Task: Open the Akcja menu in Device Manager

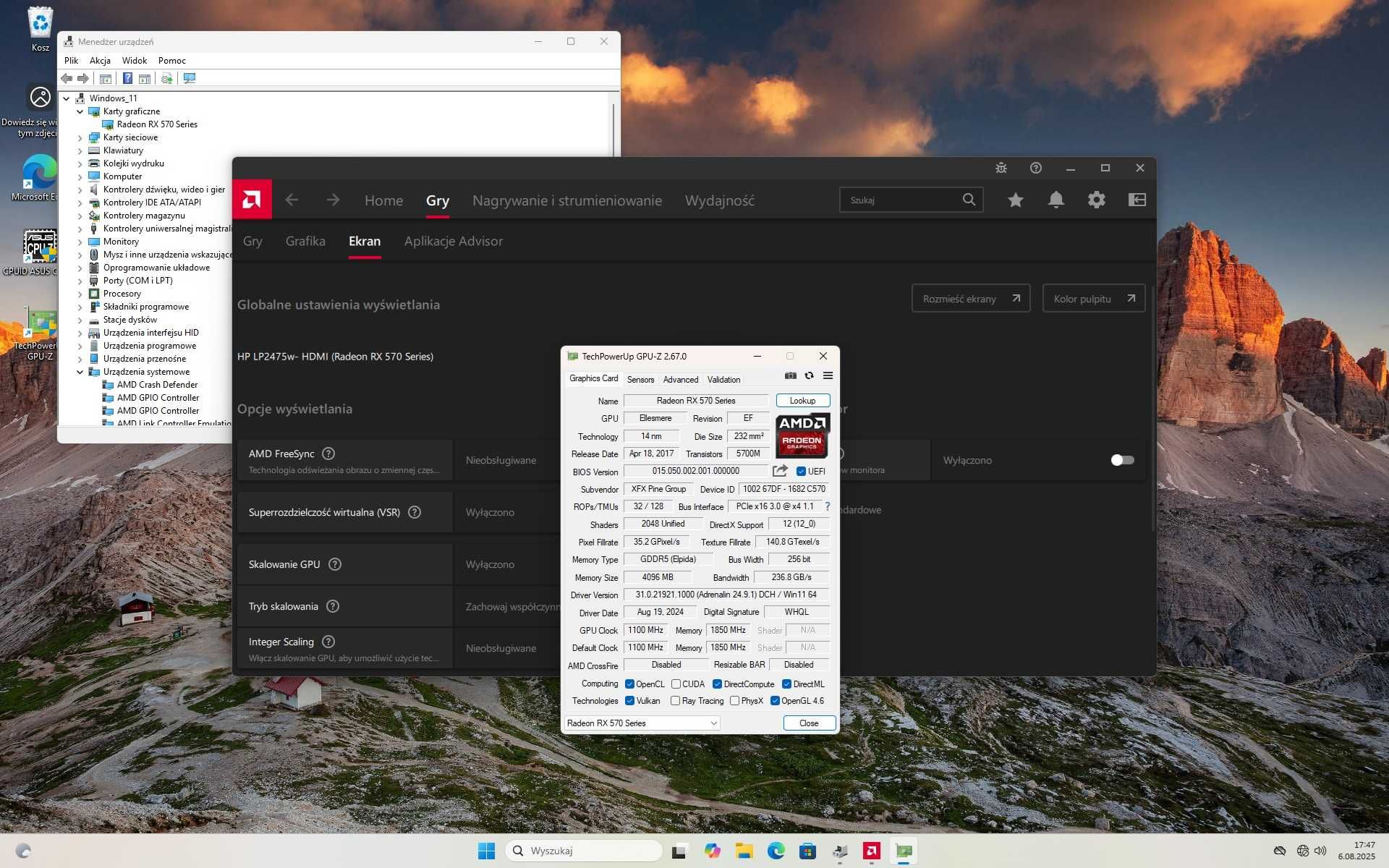Action: [x=100, y=61]
